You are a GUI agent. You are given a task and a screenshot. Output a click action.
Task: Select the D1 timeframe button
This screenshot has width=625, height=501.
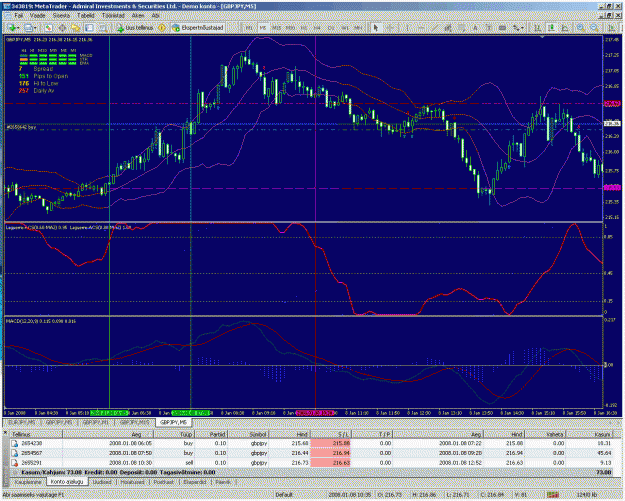331,28
